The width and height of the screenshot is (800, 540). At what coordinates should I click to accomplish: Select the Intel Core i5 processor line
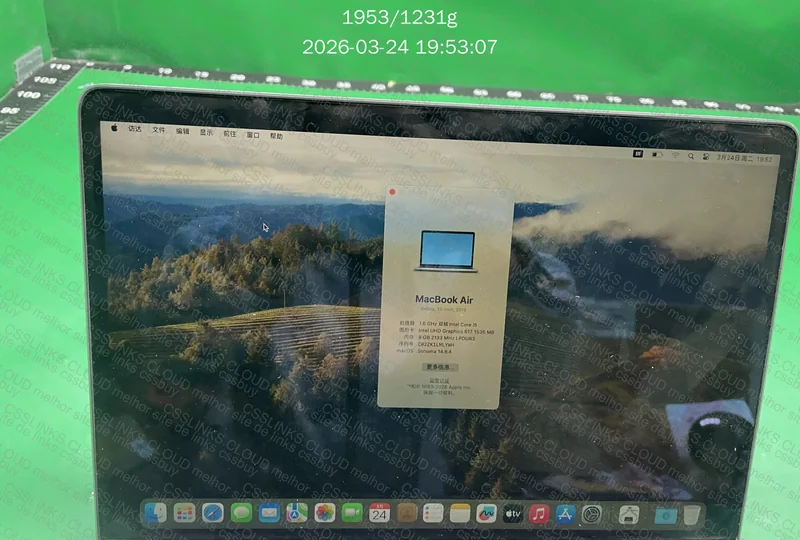(448, 324)
